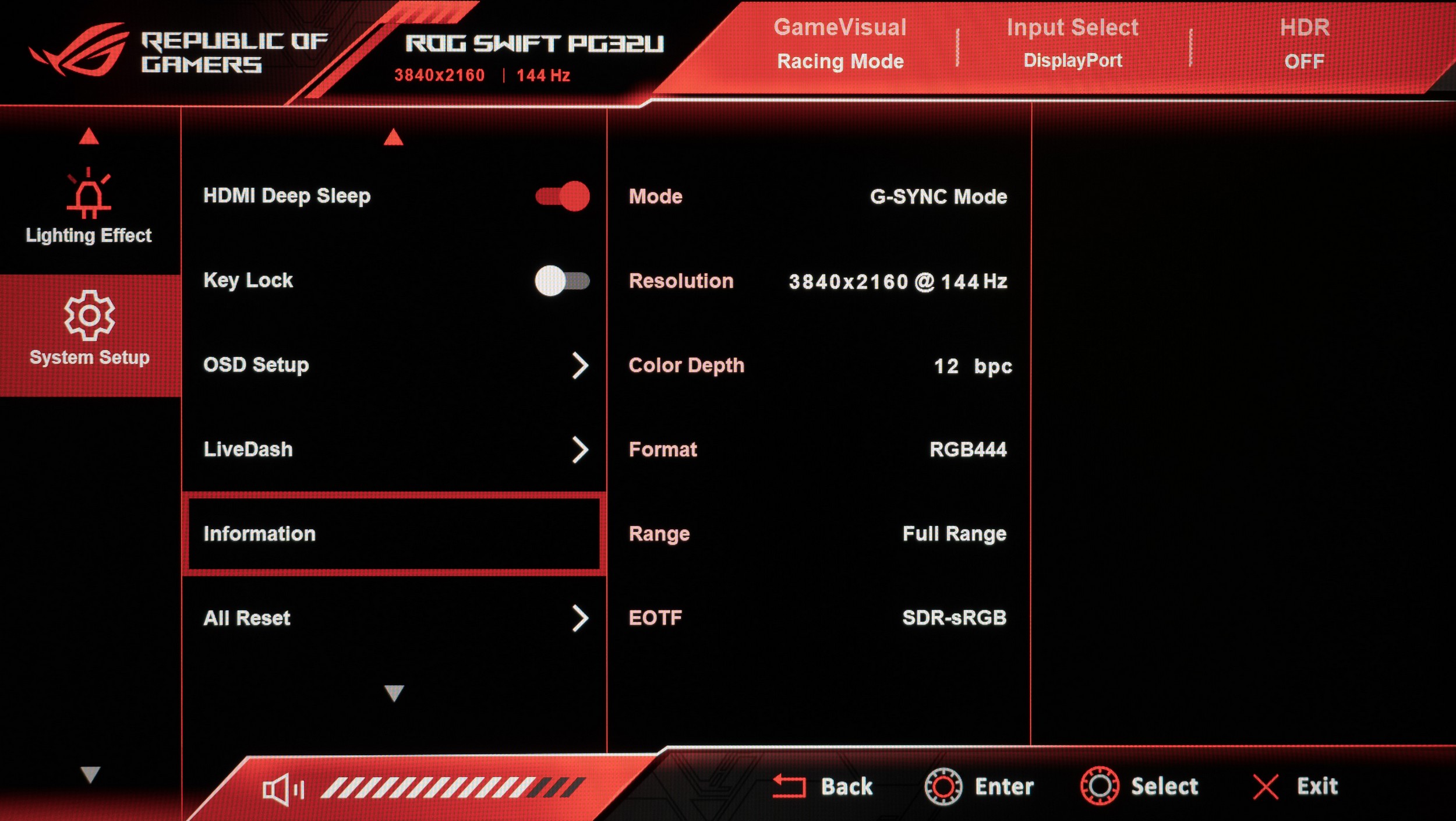Enable the Key Lock toggle
The width and height of the screenshot is (1456, 821).
click(x=562, y=281)
